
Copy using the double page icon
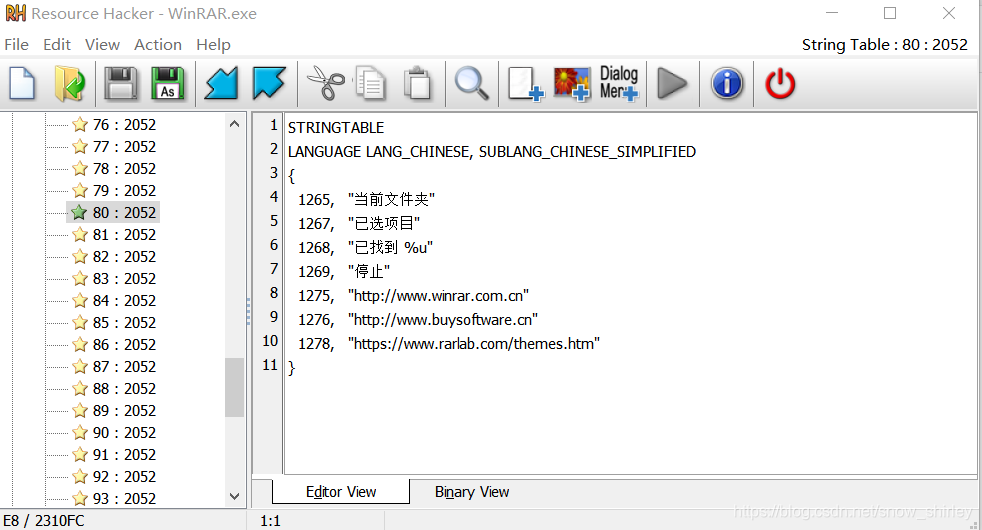[370, 84]
